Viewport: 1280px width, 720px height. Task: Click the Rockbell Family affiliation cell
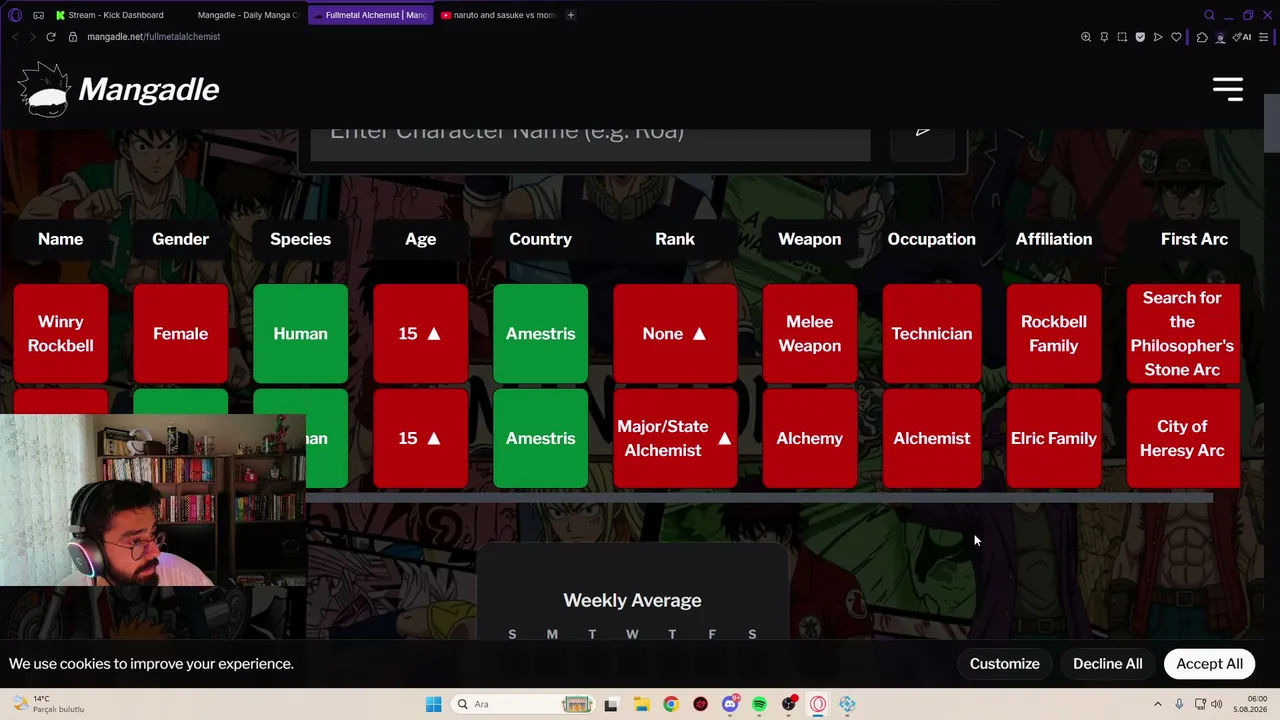pyautogui.click(x=1054, y=334)
